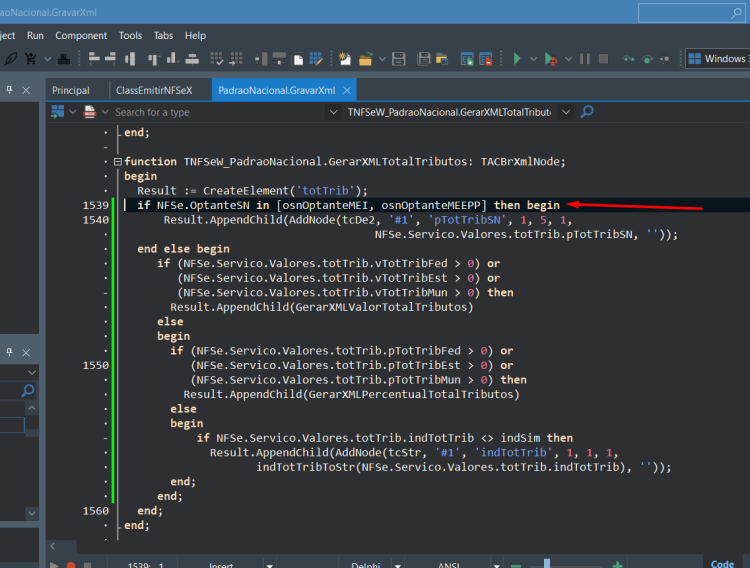
Task: Expand the GerarXMLTotalTributos method dropdown
Action: pos(566,112)
